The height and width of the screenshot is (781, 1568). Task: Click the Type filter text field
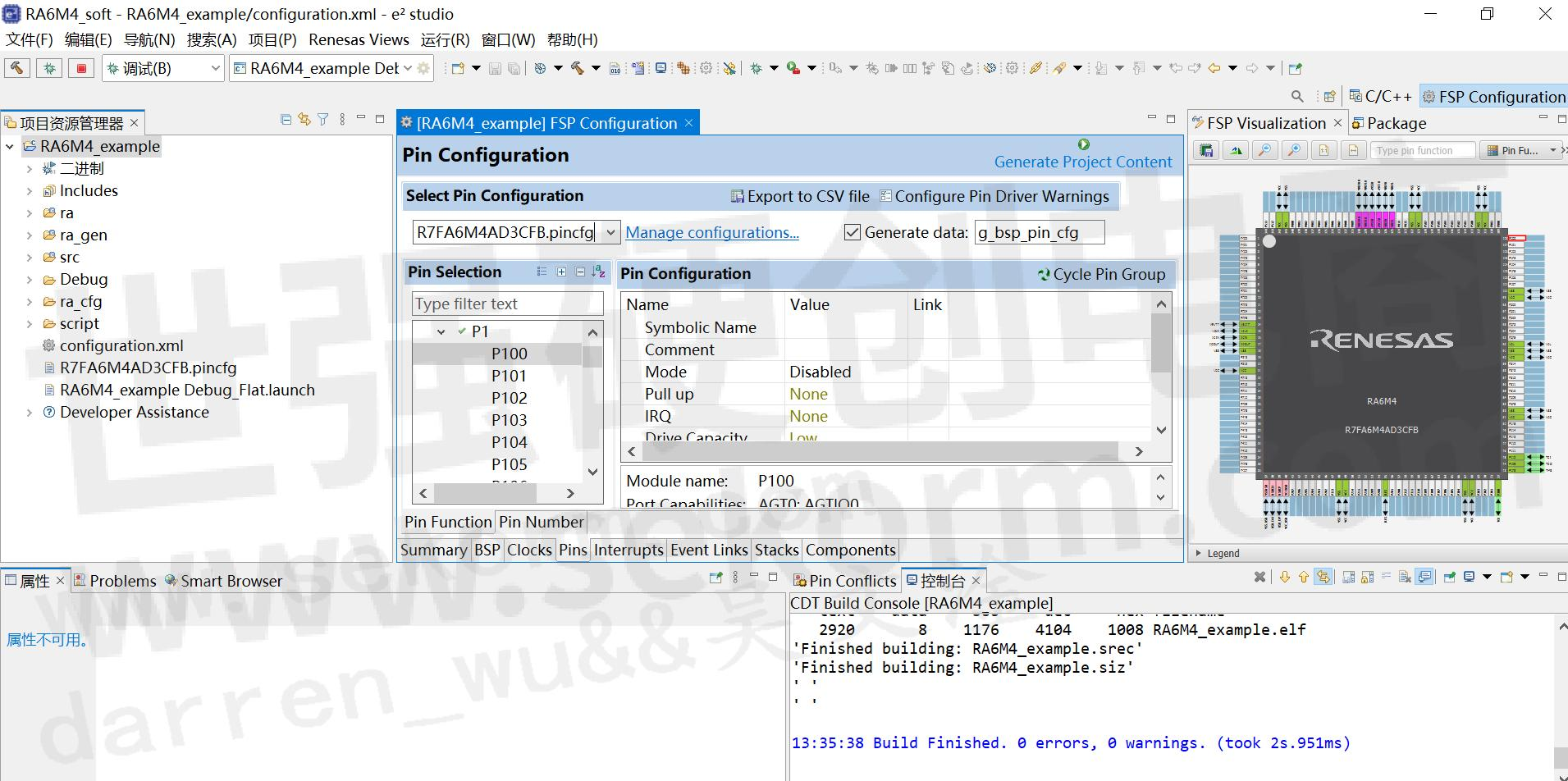coord(507,304)
